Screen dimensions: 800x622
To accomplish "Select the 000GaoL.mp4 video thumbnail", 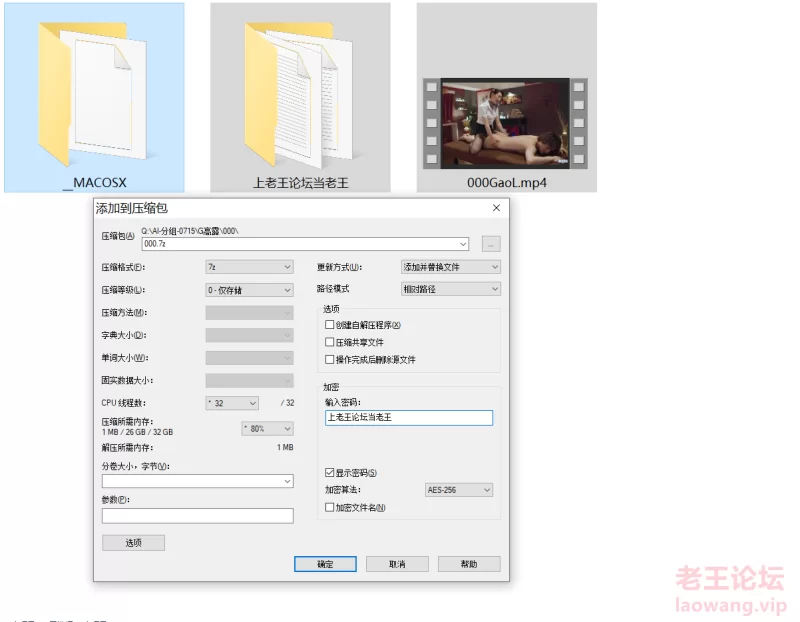I will click(x=506, y=123).
